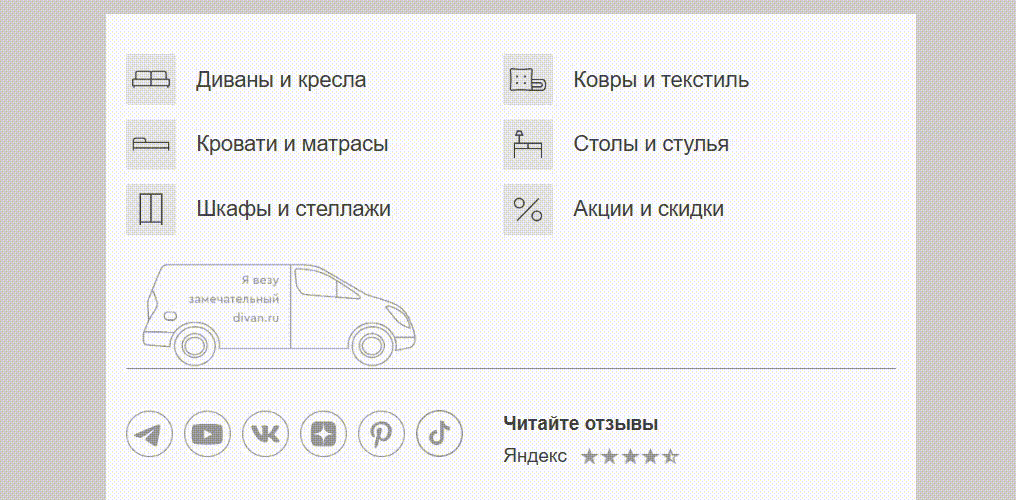The image size is (1016, 500).
Task: Open the VK social icon
Action: tap(266, 434)
